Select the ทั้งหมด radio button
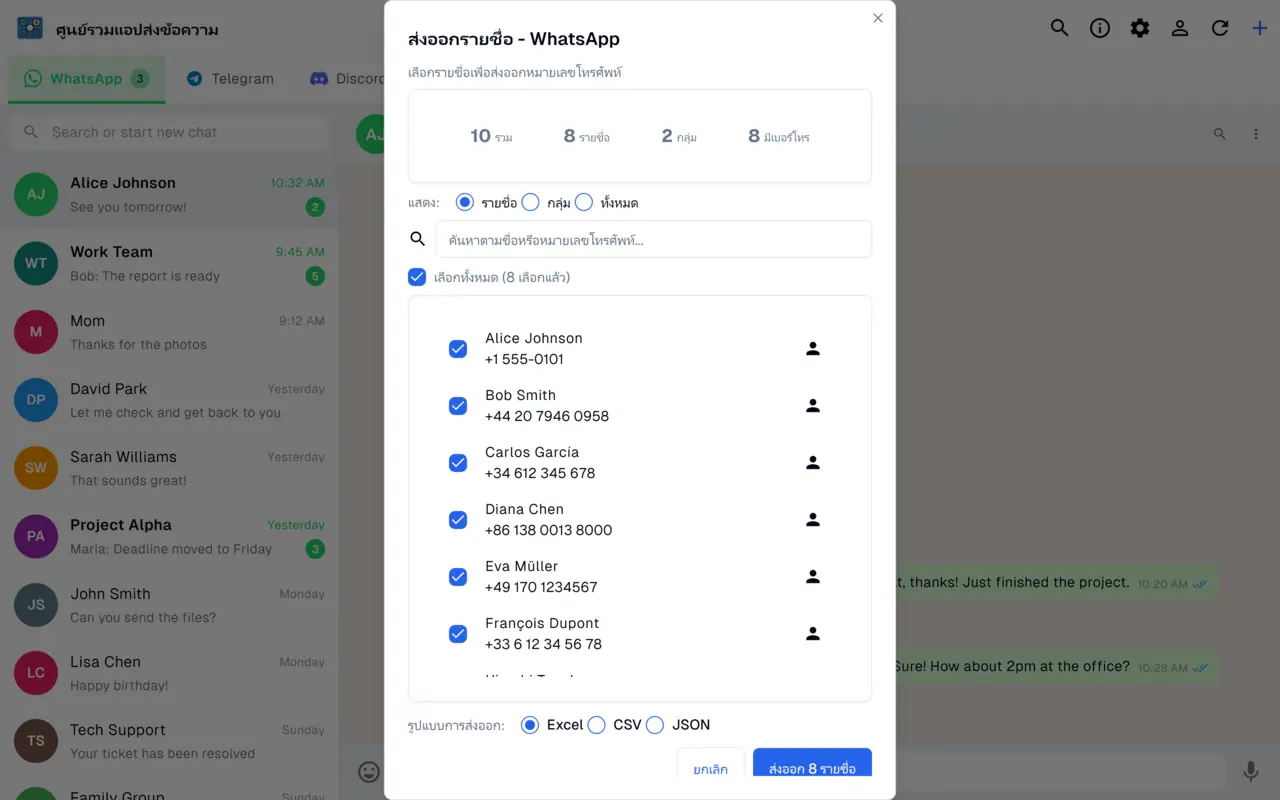This screenshot has width=1280, height=800. coord(584,202)
